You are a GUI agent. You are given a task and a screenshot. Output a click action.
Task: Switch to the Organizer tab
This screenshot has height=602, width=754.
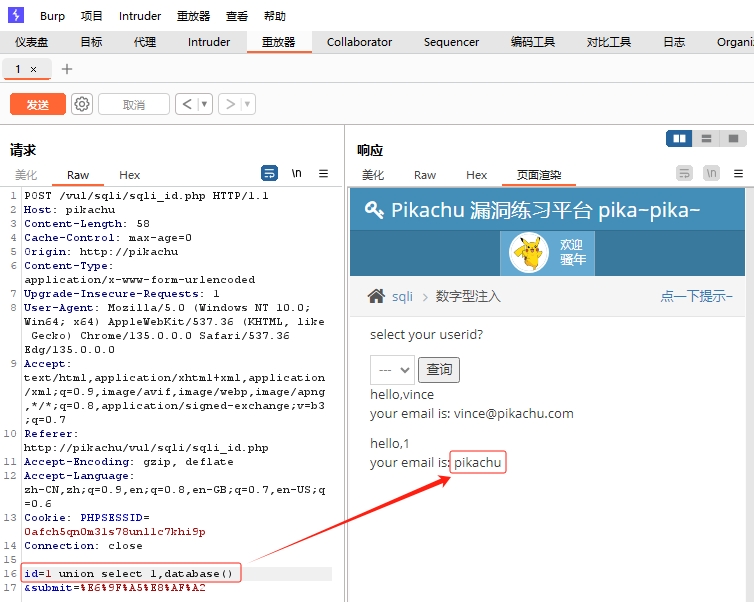click(735, 42)
